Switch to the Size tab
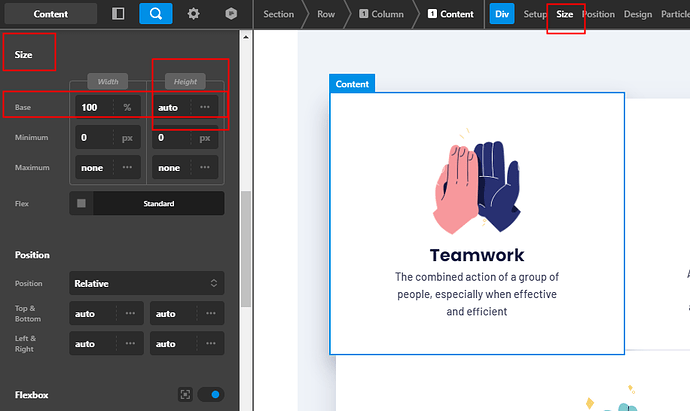This screenshot has width=690, height=411. (x=564, y=14)
